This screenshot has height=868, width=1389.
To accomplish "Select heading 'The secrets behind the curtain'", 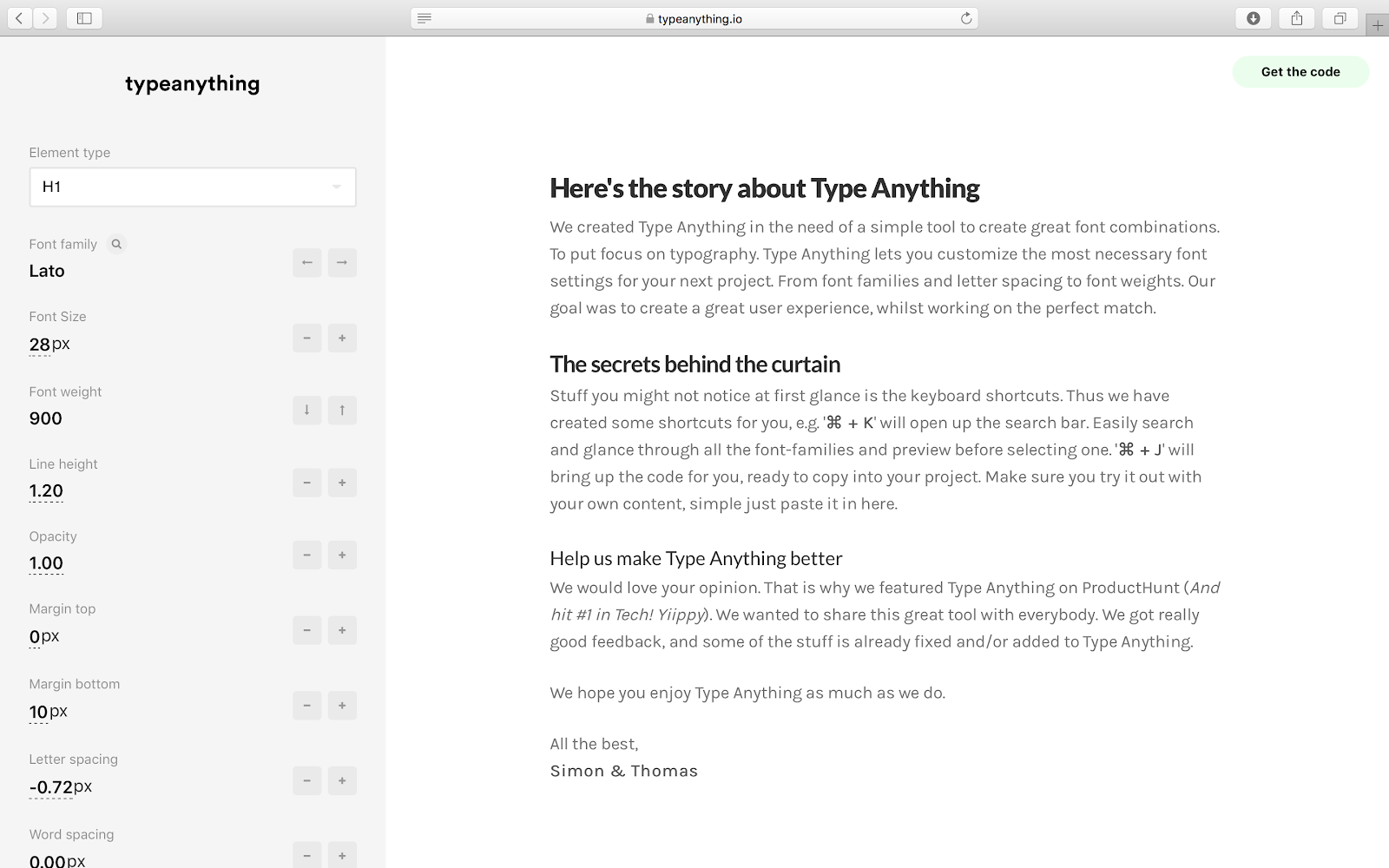I will 695,365.
